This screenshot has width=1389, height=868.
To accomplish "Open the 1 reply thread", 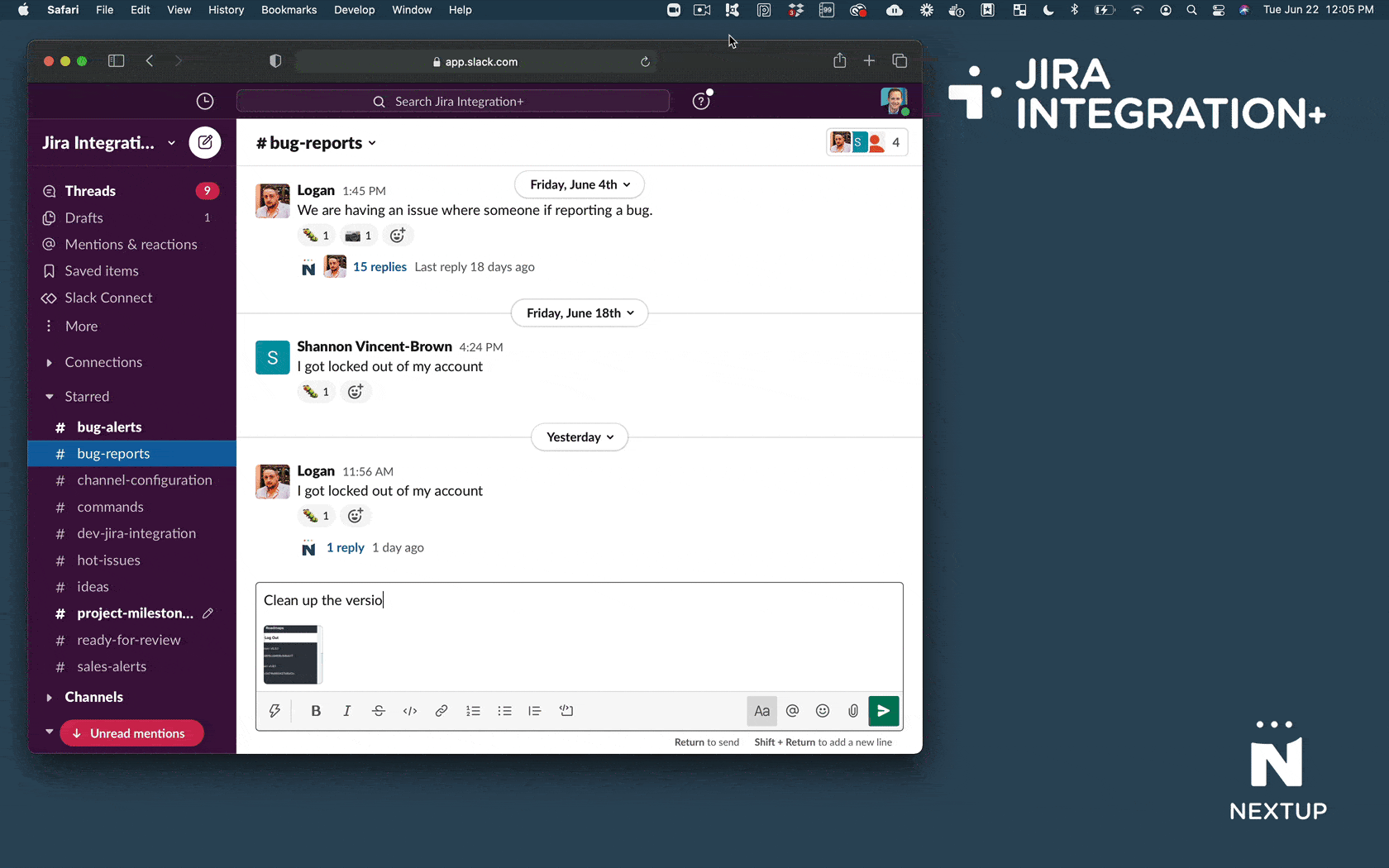I will point(346,548).
